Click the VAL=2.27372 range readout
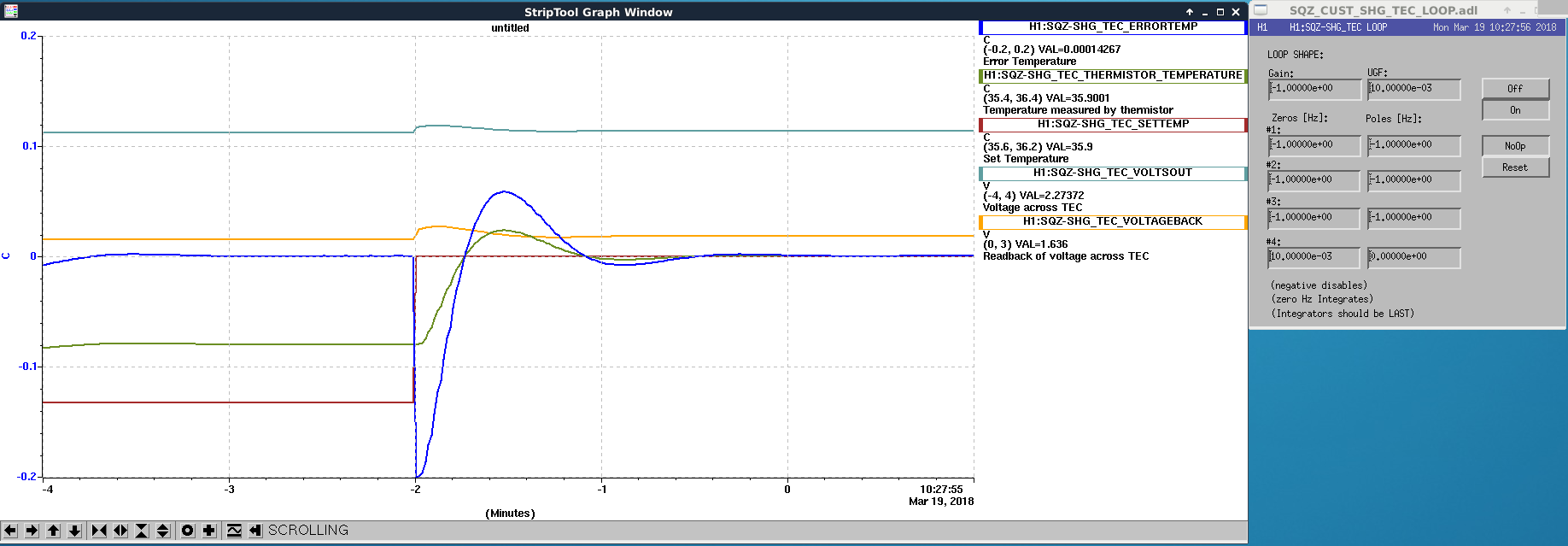 coord(1033,196)
